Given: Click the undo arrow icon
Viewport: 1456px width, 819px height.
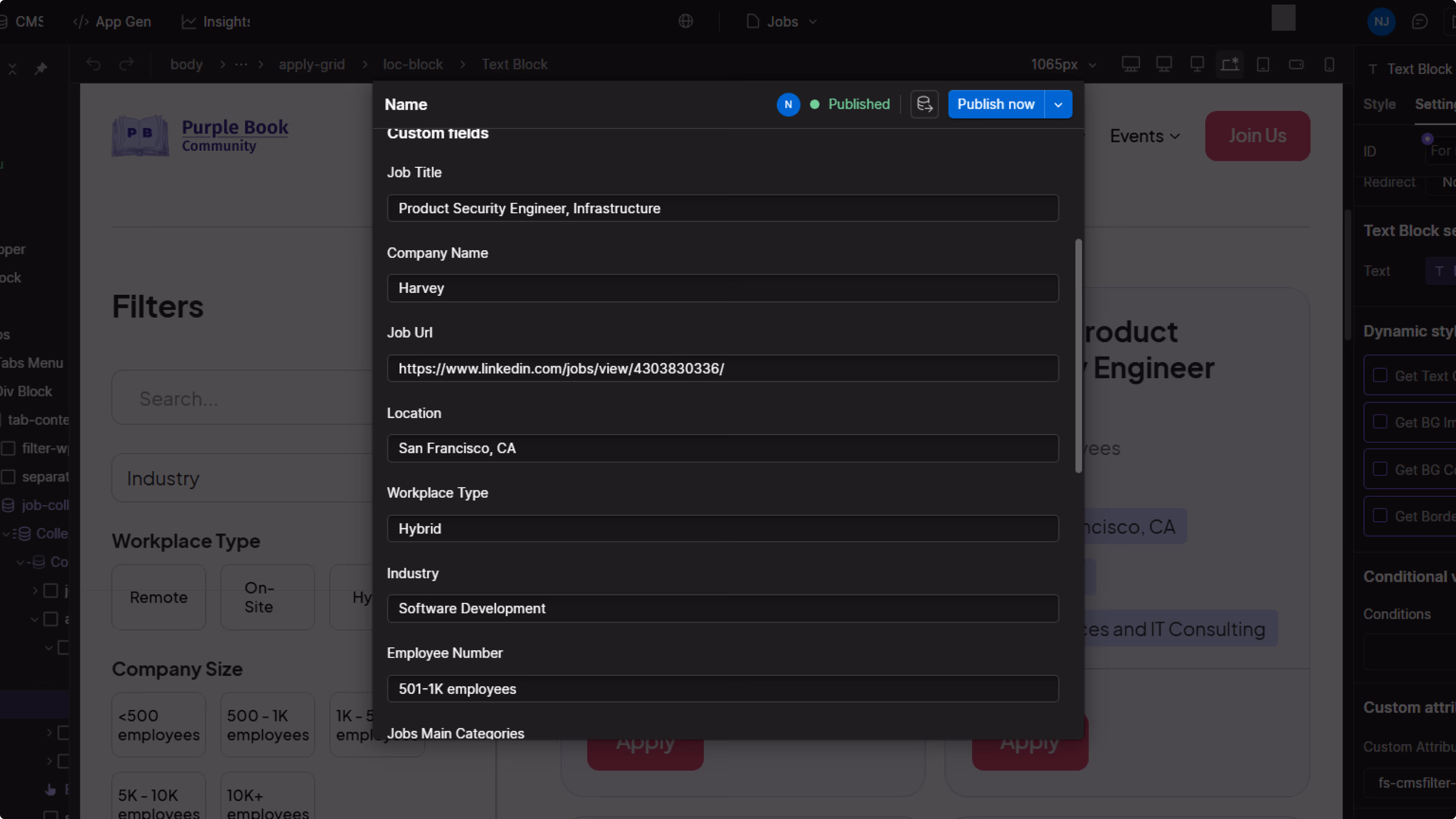Looking at the screenshot, I should point(94,65).
